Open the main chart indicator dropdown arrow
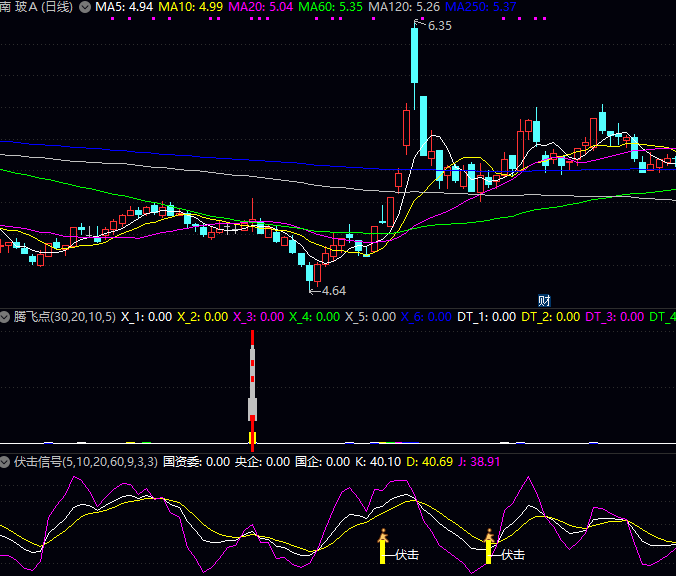 click(x=85, y=7)
